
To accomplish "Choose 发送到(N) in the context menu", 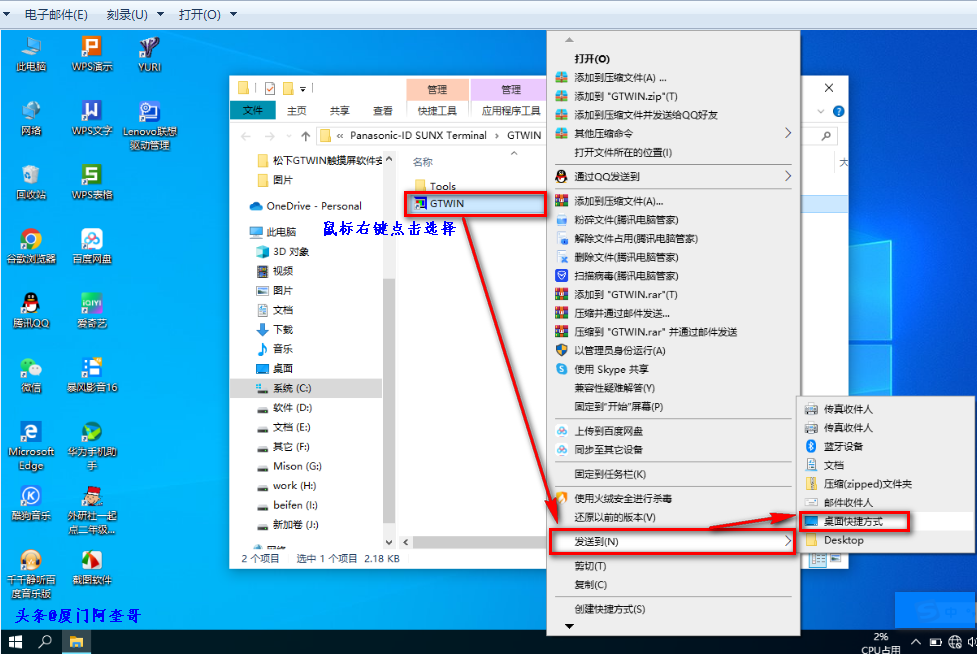I will click(x=595, y=542).
